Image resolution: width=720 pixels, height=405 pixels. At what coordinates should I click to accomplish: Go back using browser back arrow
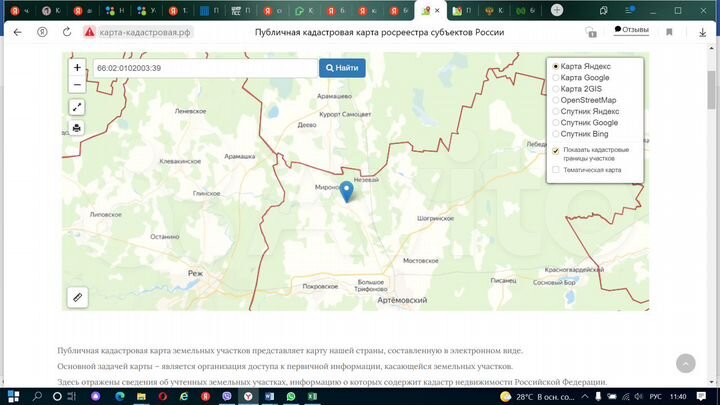click(17, 32)
